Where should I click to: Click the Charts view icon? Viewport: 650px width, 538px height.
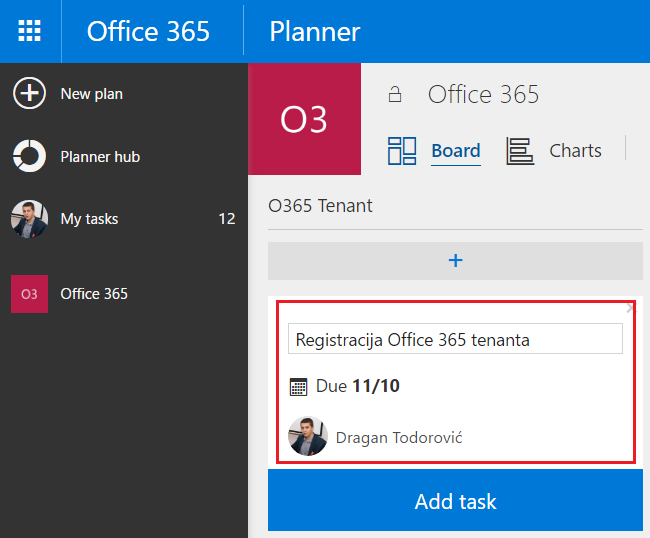(x=520, y=151)
